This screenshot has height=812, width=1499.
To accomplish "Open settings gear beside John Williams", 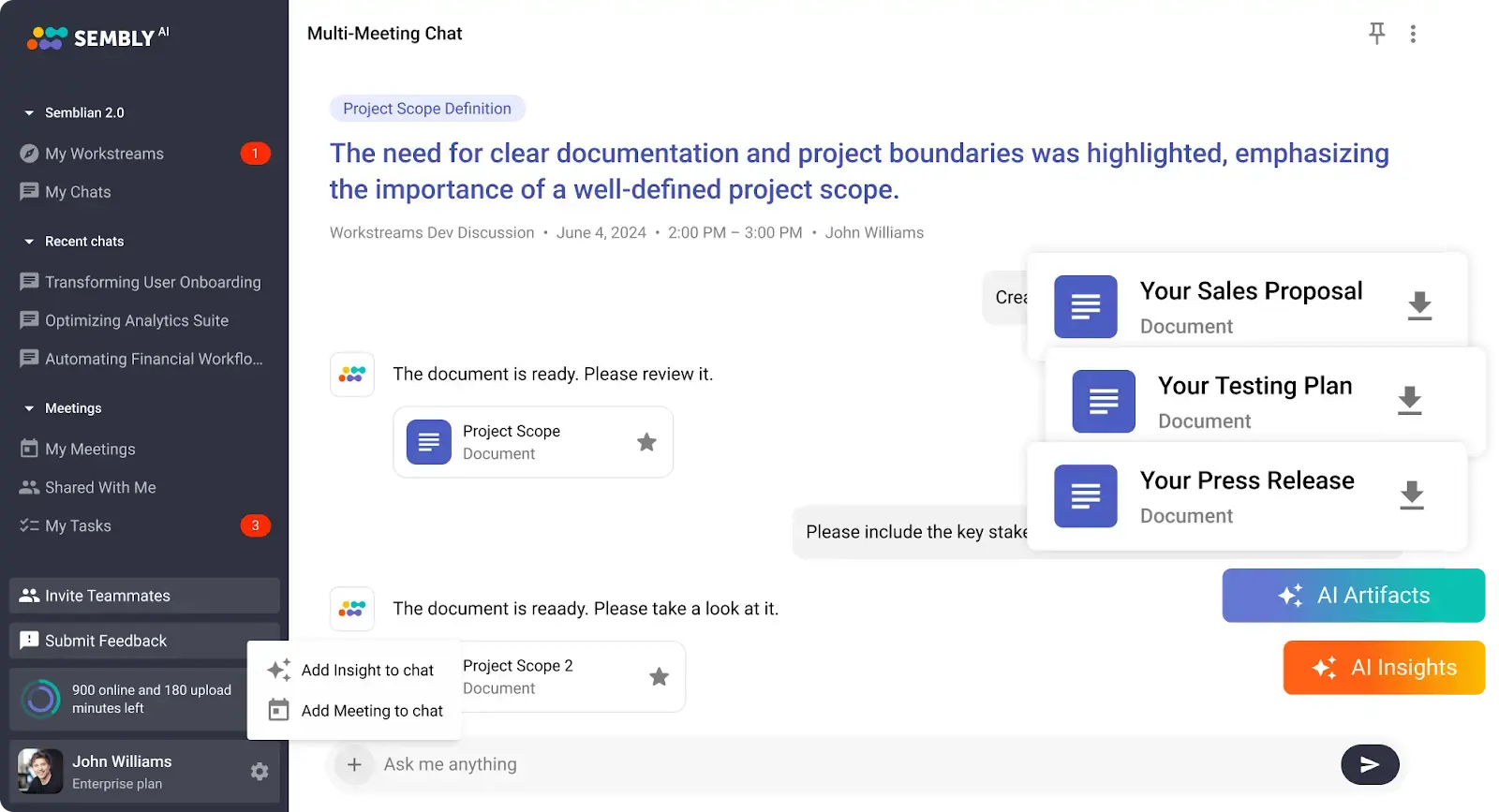I will (x=260, y=771).
